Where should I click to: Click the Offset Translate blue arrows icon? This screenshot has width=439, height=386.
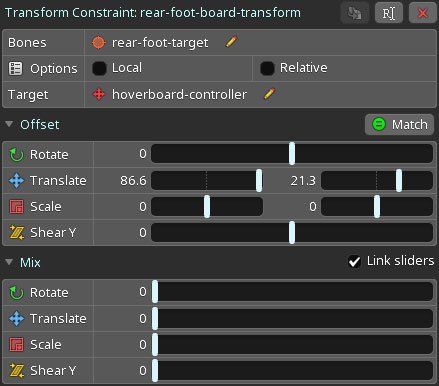(x=16, y=180)
